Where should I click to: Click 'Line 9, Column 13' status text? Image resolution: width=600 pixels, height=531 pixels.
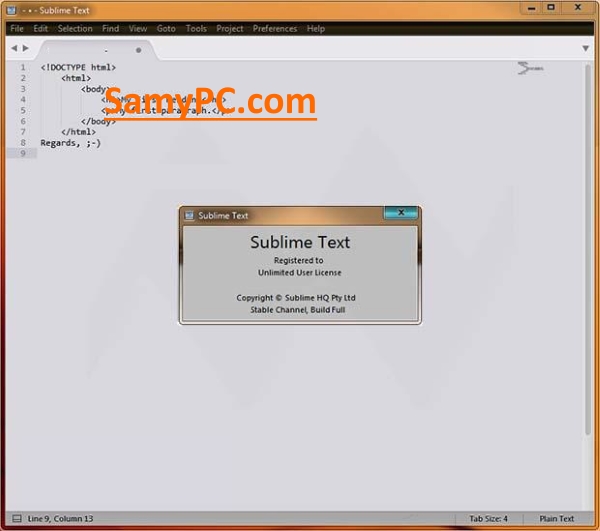pyautogui.click(x=60, y=518)
